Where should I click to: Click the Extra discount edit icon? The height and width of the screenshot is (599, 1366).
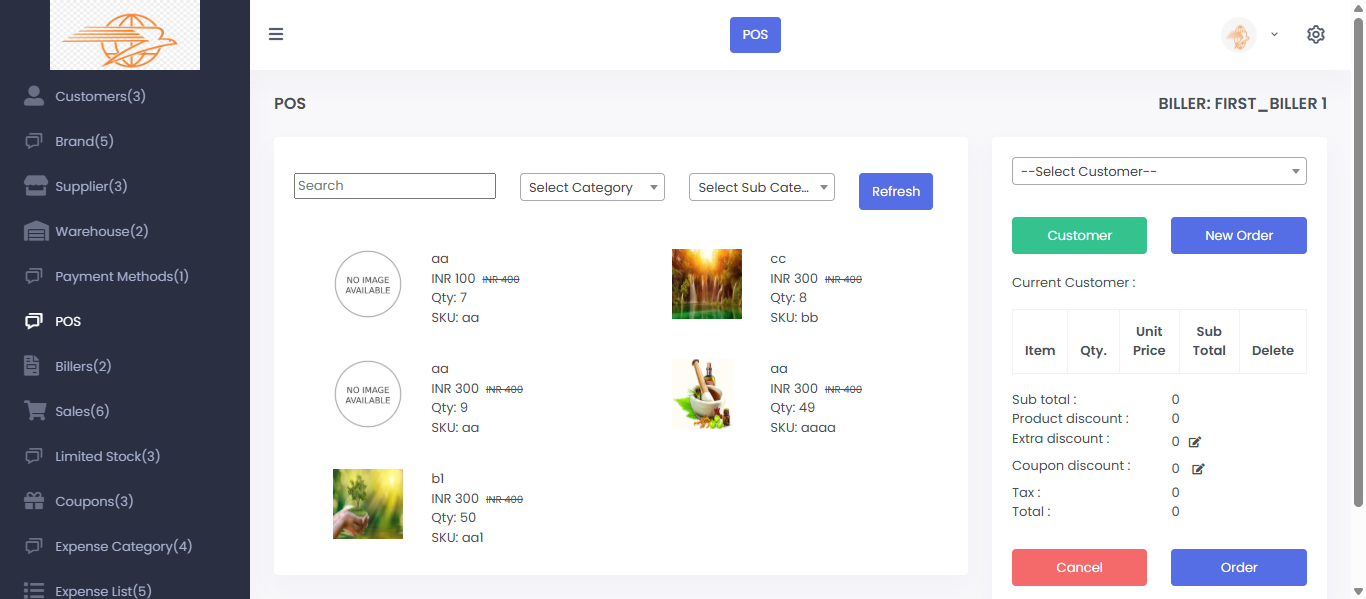pyautogui.click(x=1195, y=441)
